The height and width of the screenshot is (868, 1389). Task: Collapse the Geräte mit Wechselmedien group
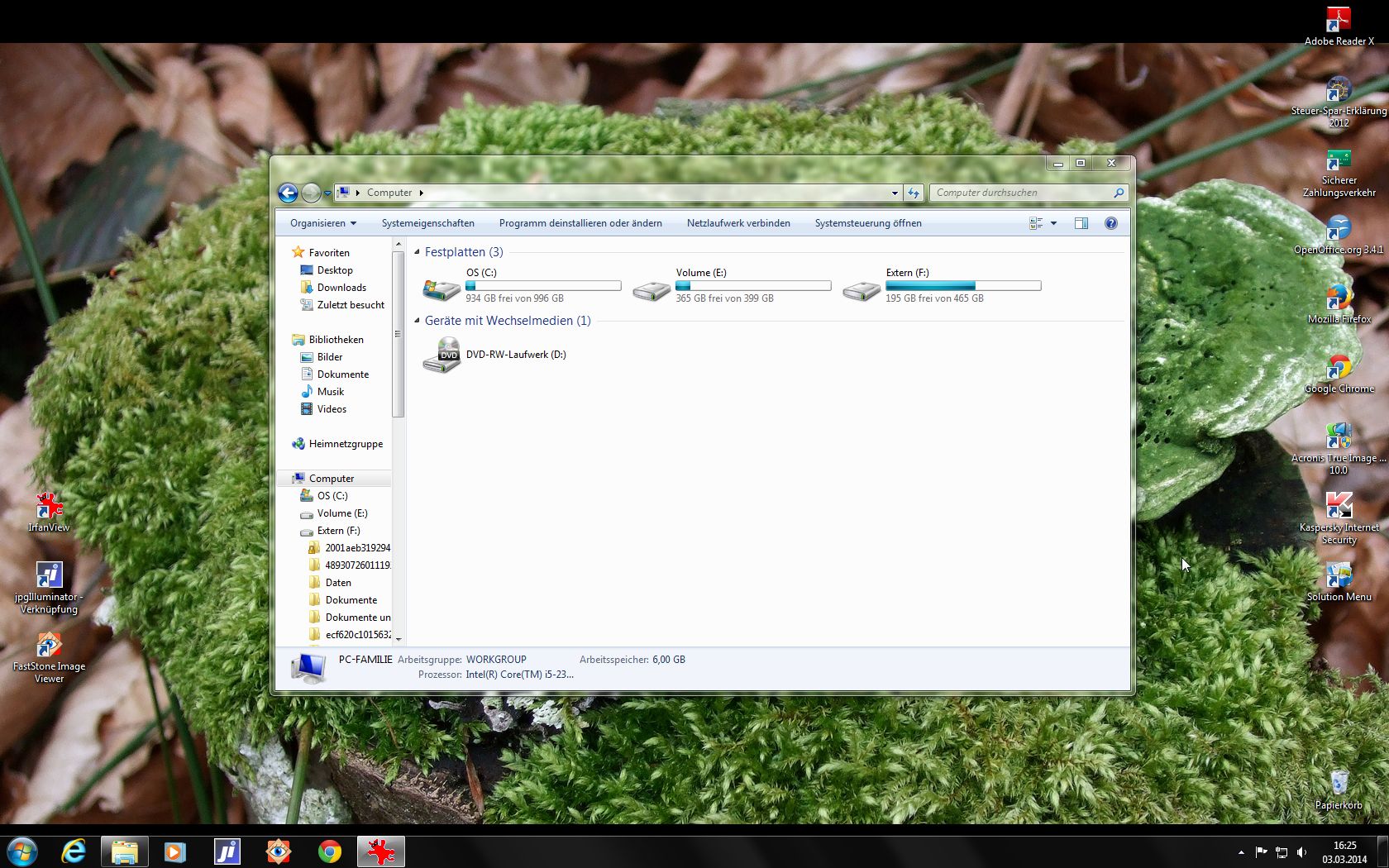point(417,321)
